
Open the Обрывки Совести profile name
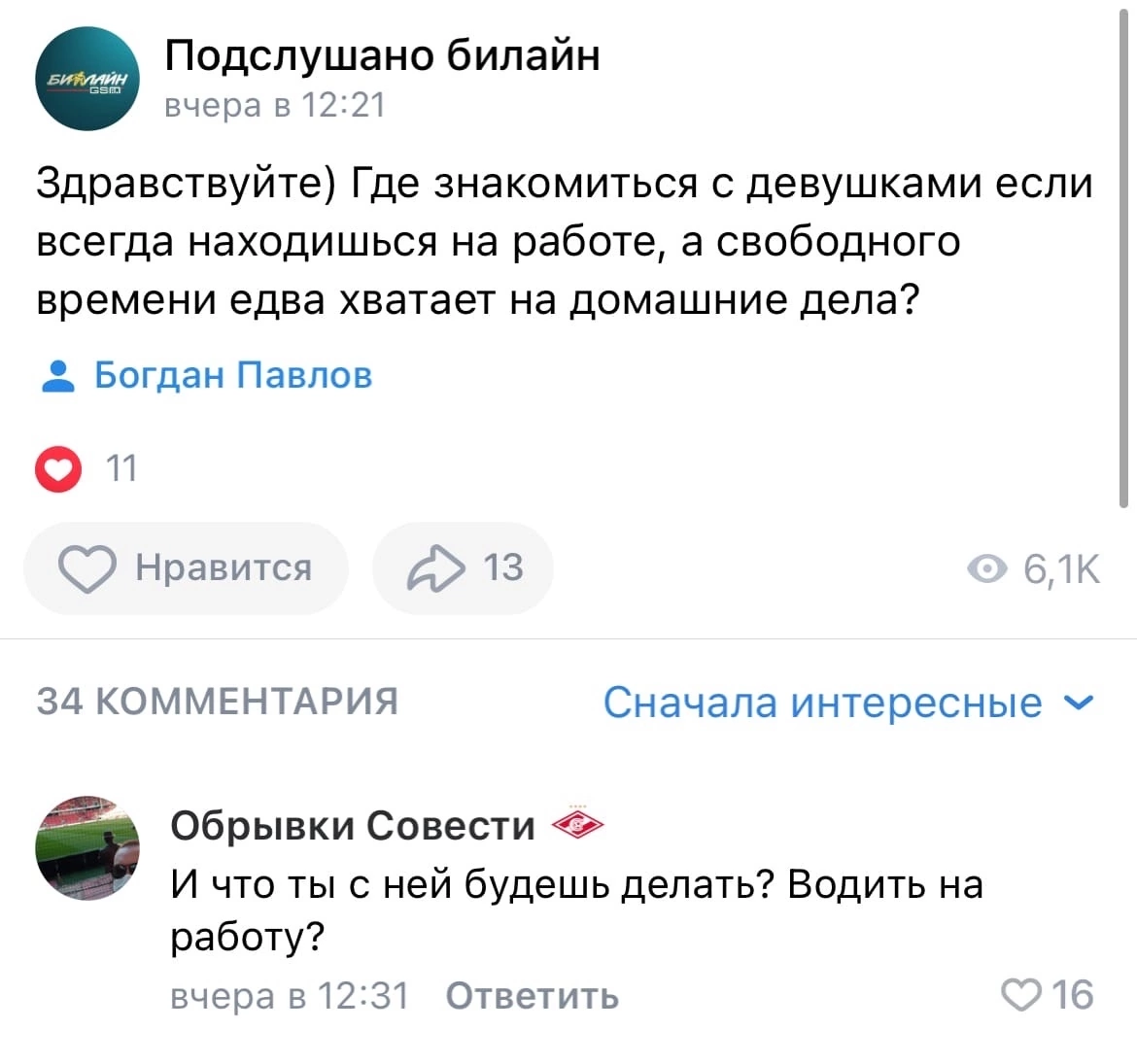[x=353, y=825]
